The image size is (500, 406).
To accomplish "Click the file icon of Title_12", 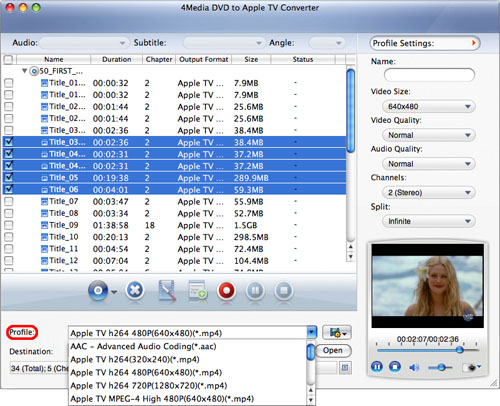I will click(44, 261).
